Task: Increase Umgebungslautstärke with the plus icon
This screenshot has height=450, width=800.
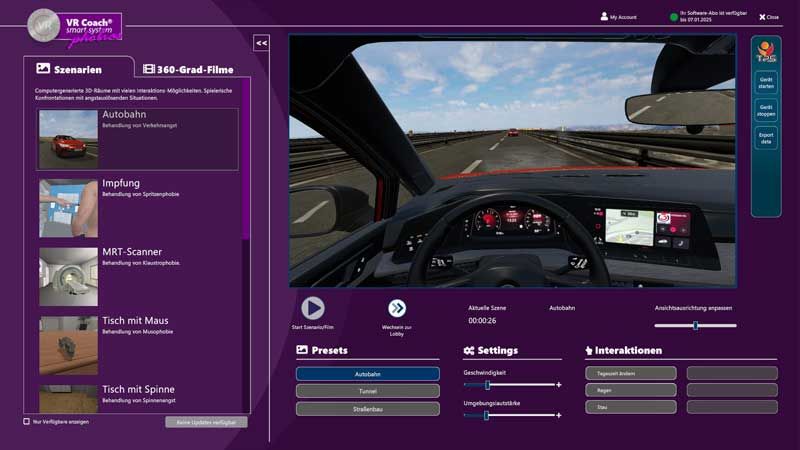Action: (x=559, y=415)
